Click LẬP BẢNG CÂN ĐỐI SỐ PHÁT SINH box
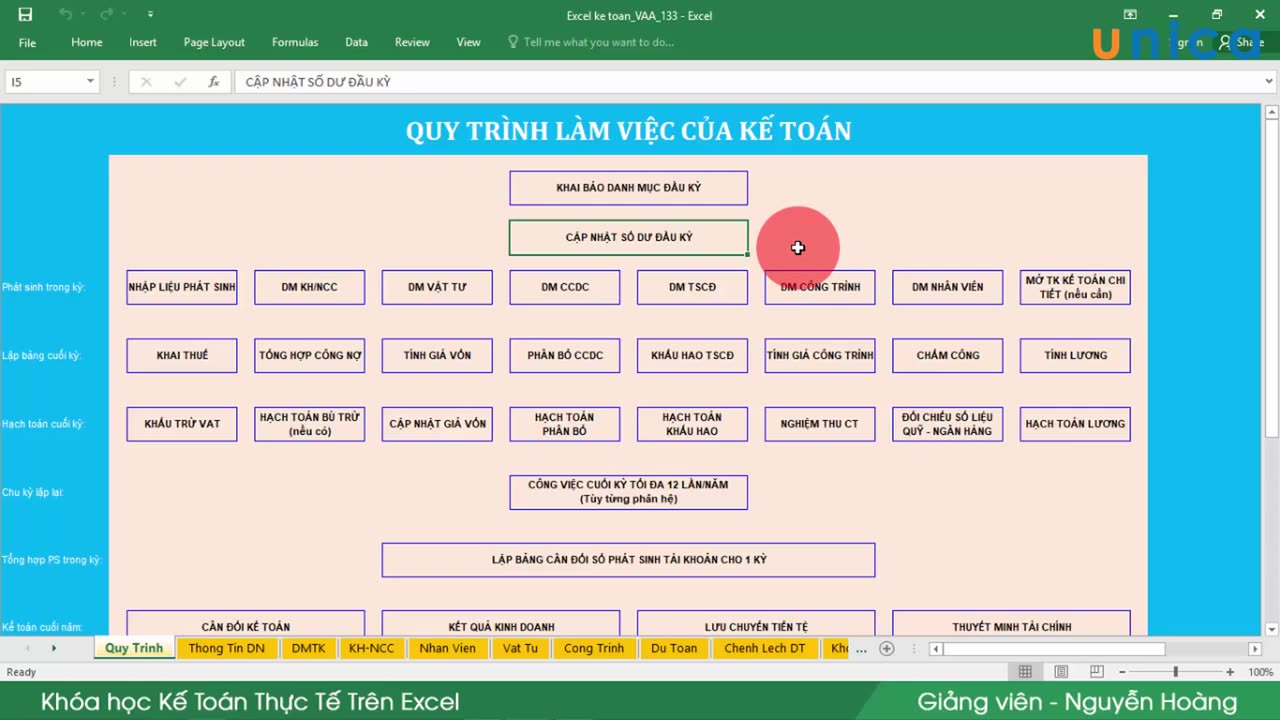 (x=628, y=560)
